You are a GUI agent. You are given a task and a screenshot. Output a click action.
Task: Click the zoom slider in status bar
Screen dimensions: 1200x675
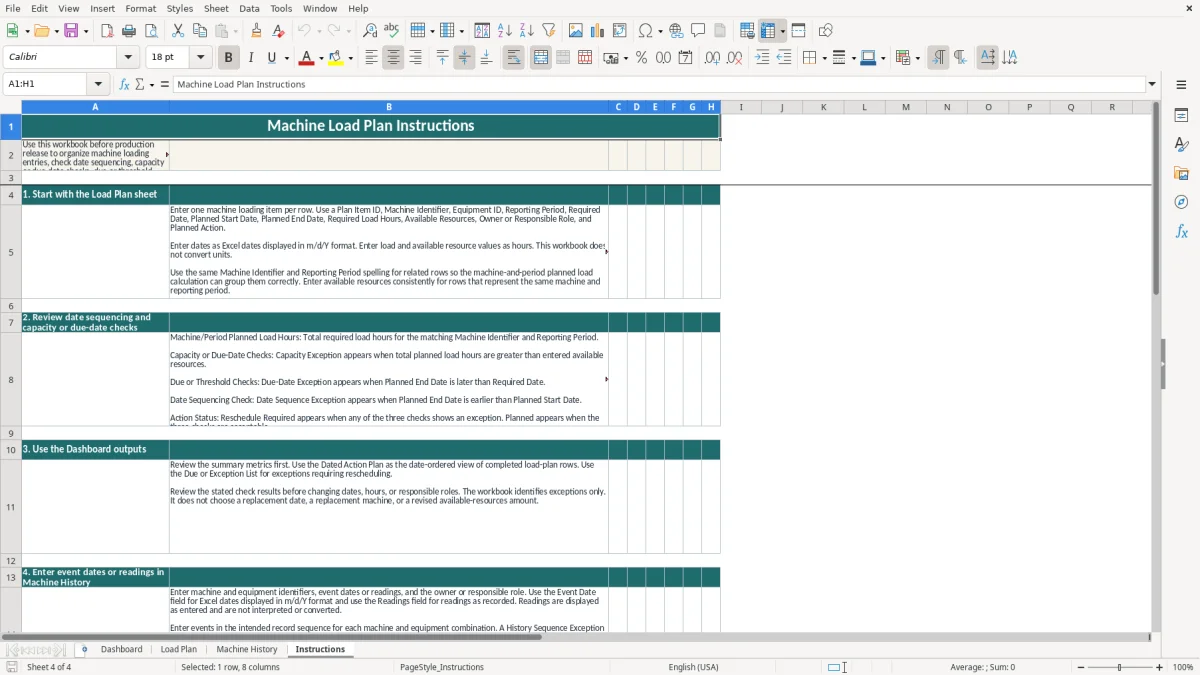pyautogui.click(x=1119, y=667)
